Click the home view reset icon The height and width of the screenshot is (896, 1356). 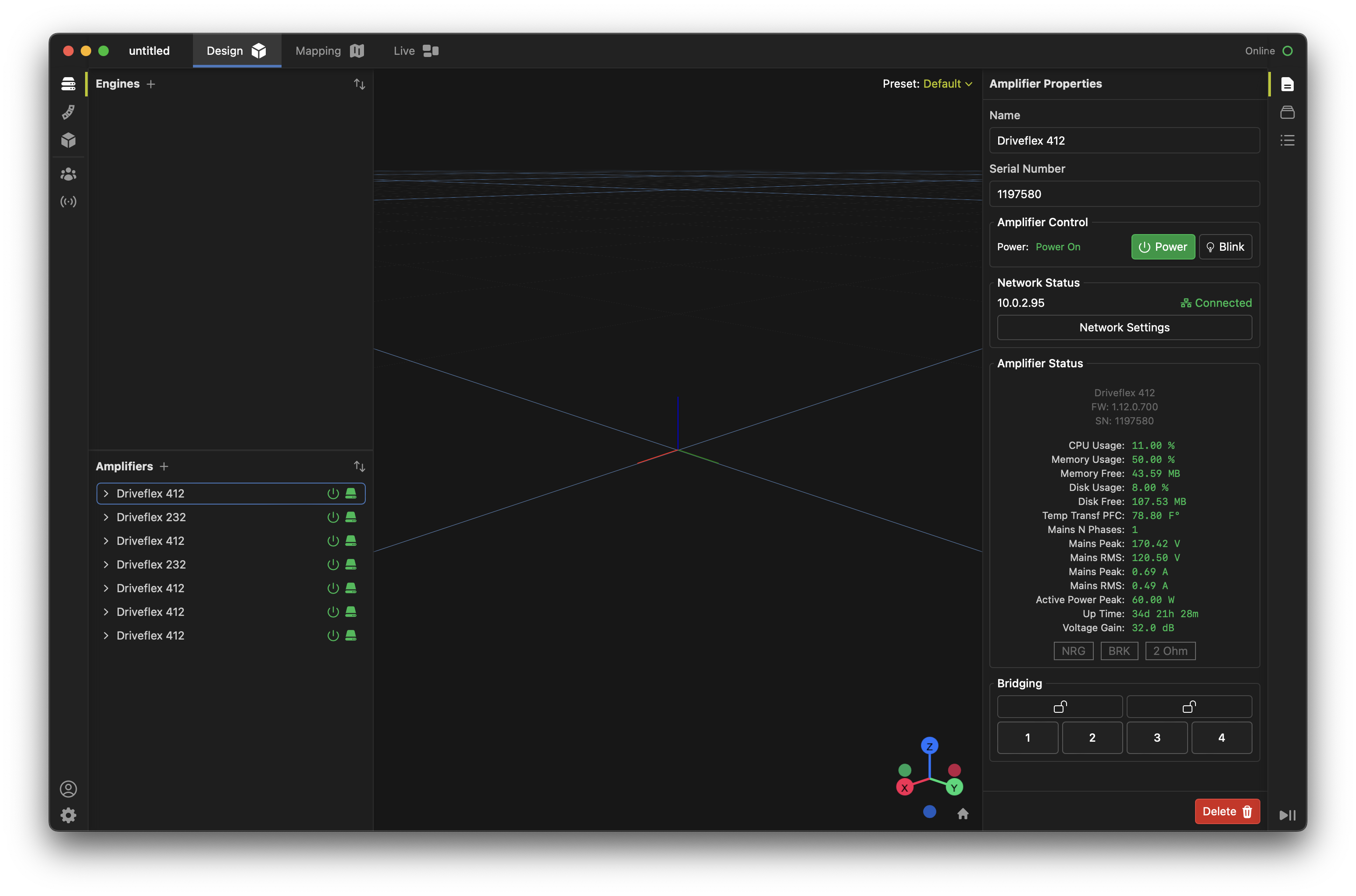click(963, 814)
